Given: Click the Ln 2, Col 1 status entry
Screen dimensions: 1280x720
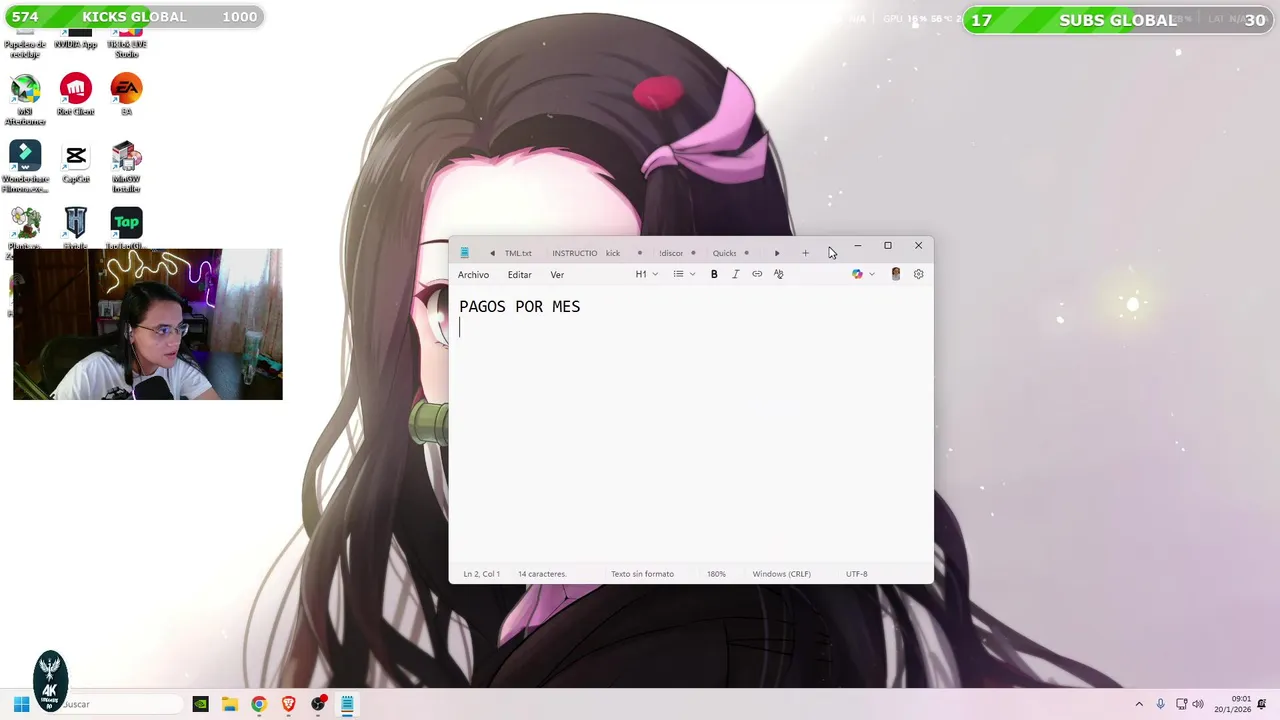Looking at the screenshot, I should click(x=481, y=574).
